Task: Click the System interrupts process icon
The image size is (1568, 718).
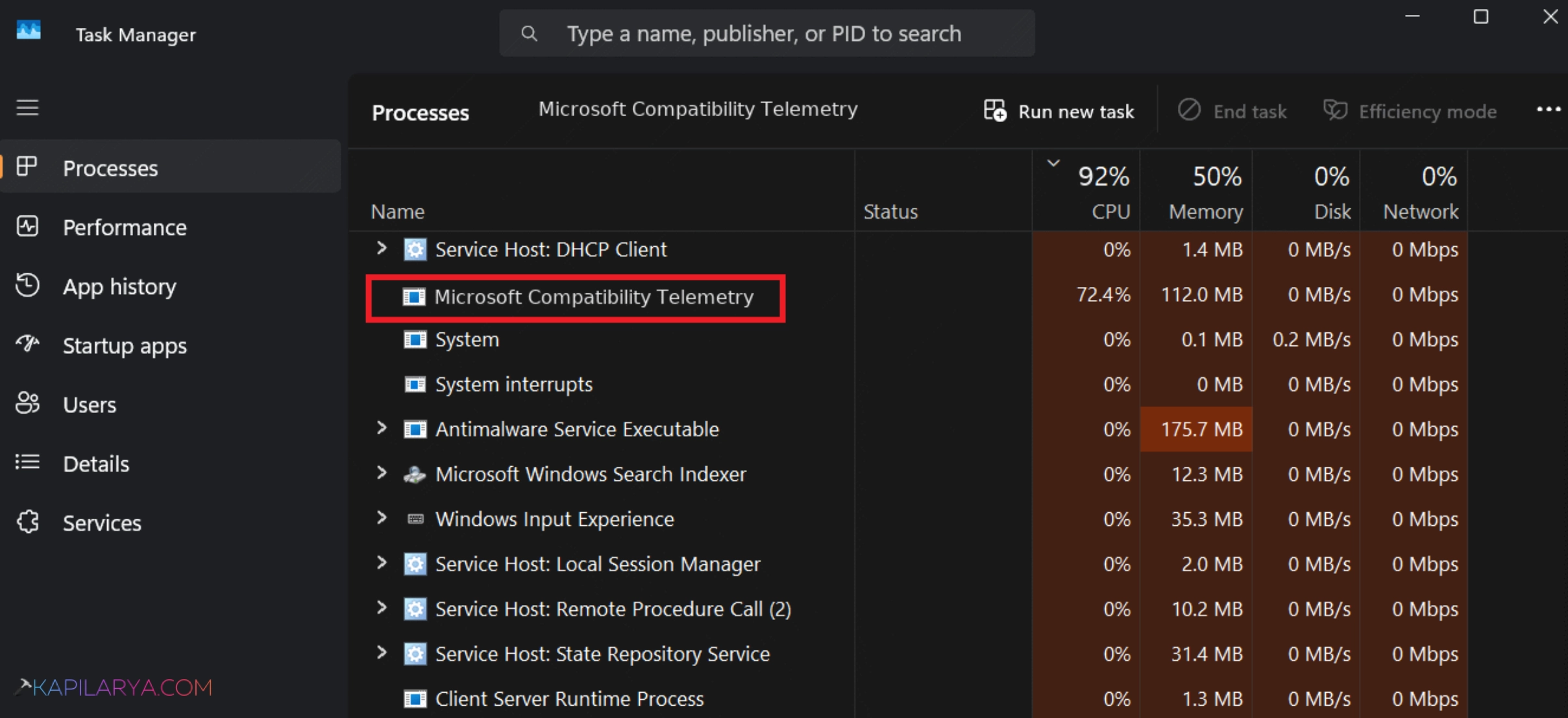Action: pos(415,384)
